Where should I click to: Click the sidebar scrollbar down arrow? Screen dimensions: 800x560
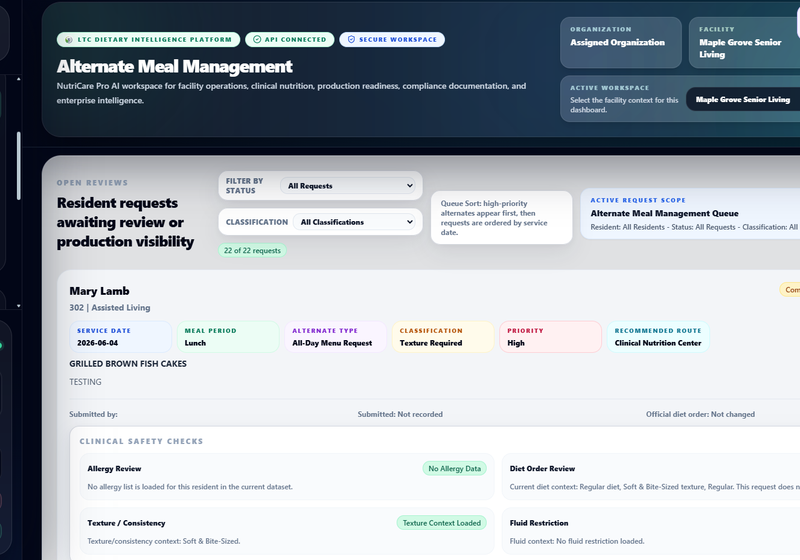coord(19,306)
